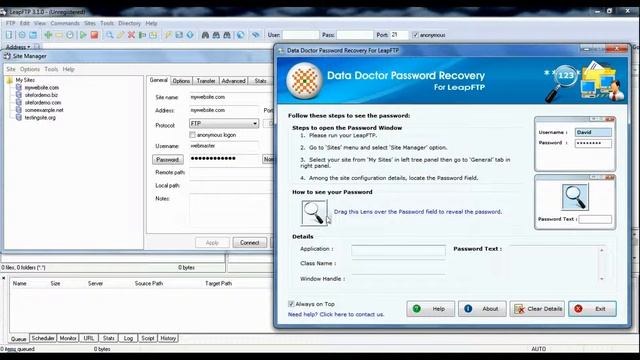The width and height of the screenshot is (640, 360).
Task: Click the Username field showing webmaster
Action: 224,146
